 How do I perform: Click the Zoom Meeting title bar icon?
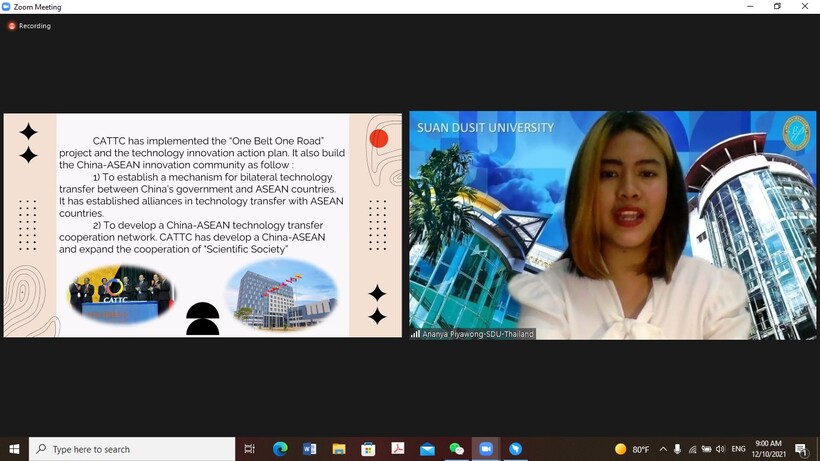(x=6, y=7)
